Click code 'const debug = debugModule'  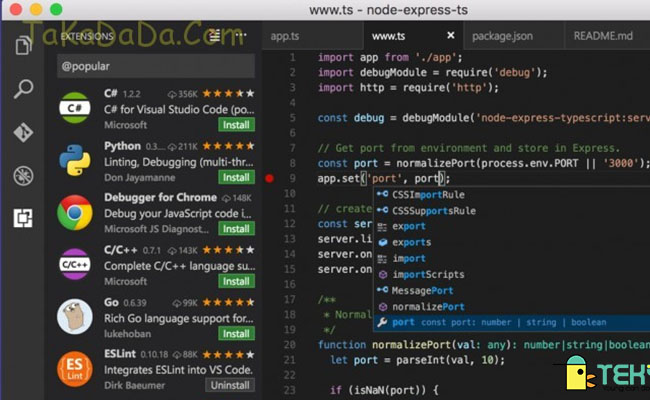click(484, 118)
